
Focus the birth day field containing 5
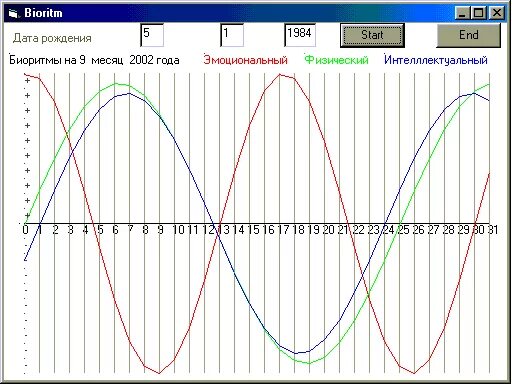(152, 35)
